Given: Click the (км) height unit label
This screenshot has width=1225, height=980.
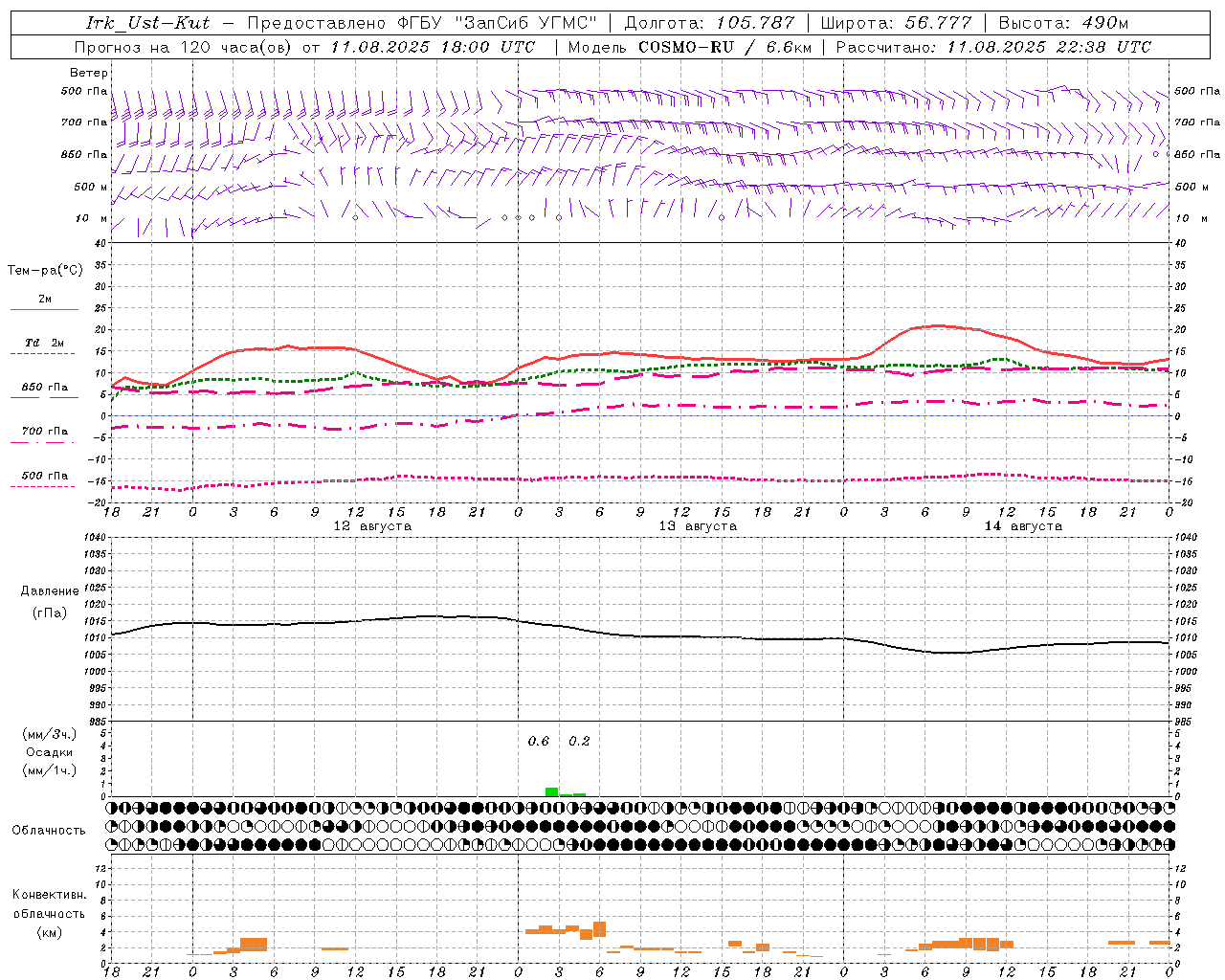Looking at the screenshot, I should pyautogui.click(x=50, y=932).
